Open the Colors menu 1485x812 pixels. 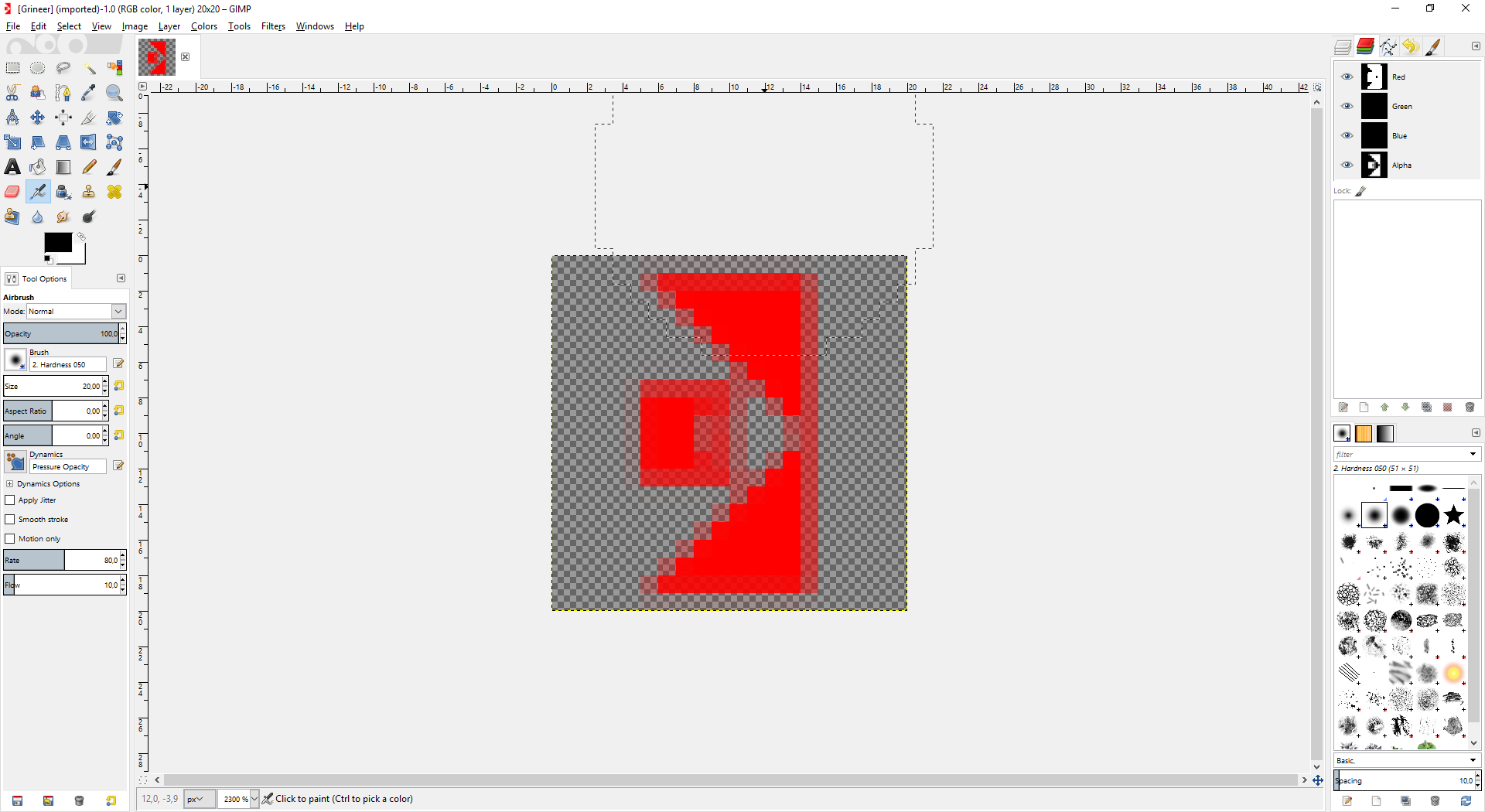[x=204, y=26]
